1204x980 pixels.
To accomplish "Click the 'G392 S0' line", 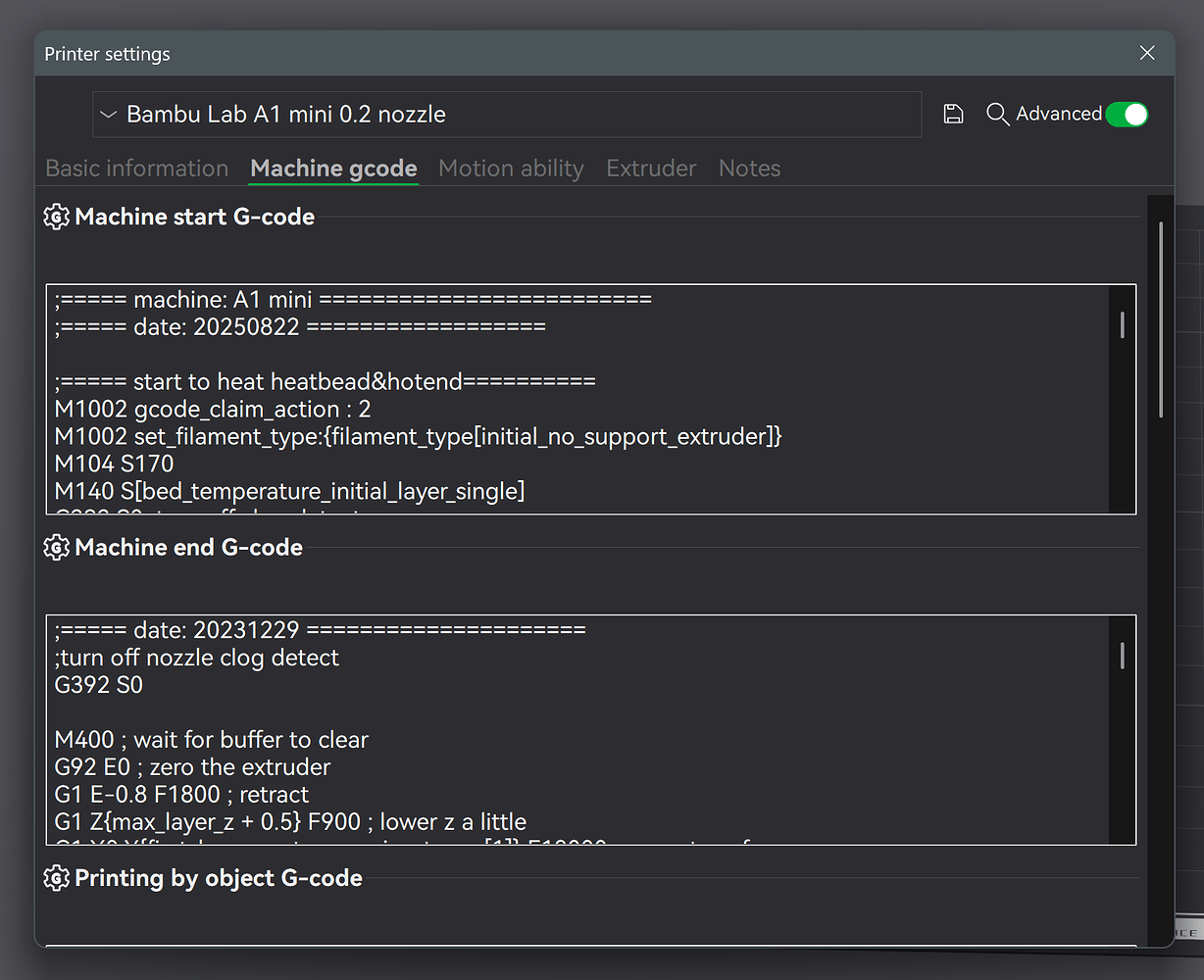I will (99, 684).
